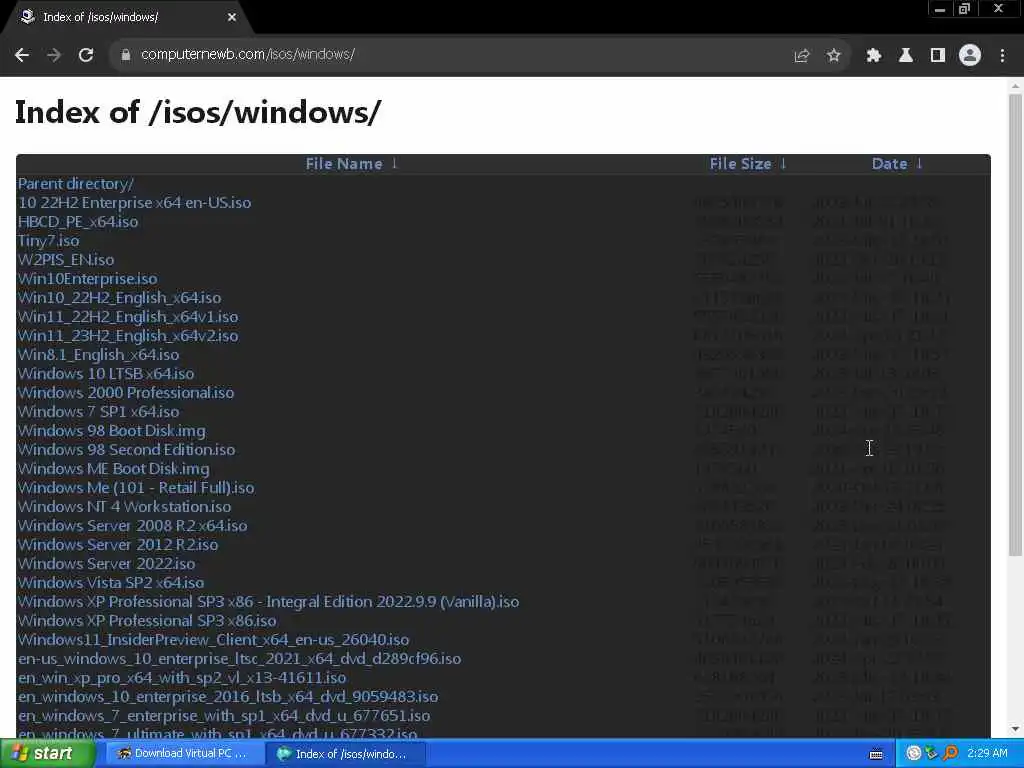The width and height of the screenshot is (1024, 768).
Task: Click Windows Me (101 - Retail Full).iso
Action: click(x=136, y=488)
